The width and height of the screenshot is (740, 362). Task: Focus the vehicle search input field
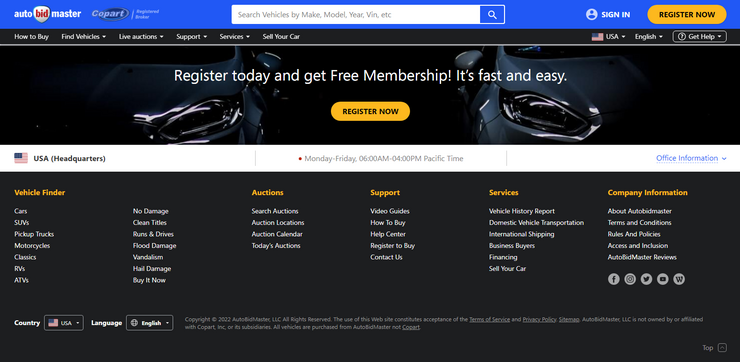click(356, 15)
